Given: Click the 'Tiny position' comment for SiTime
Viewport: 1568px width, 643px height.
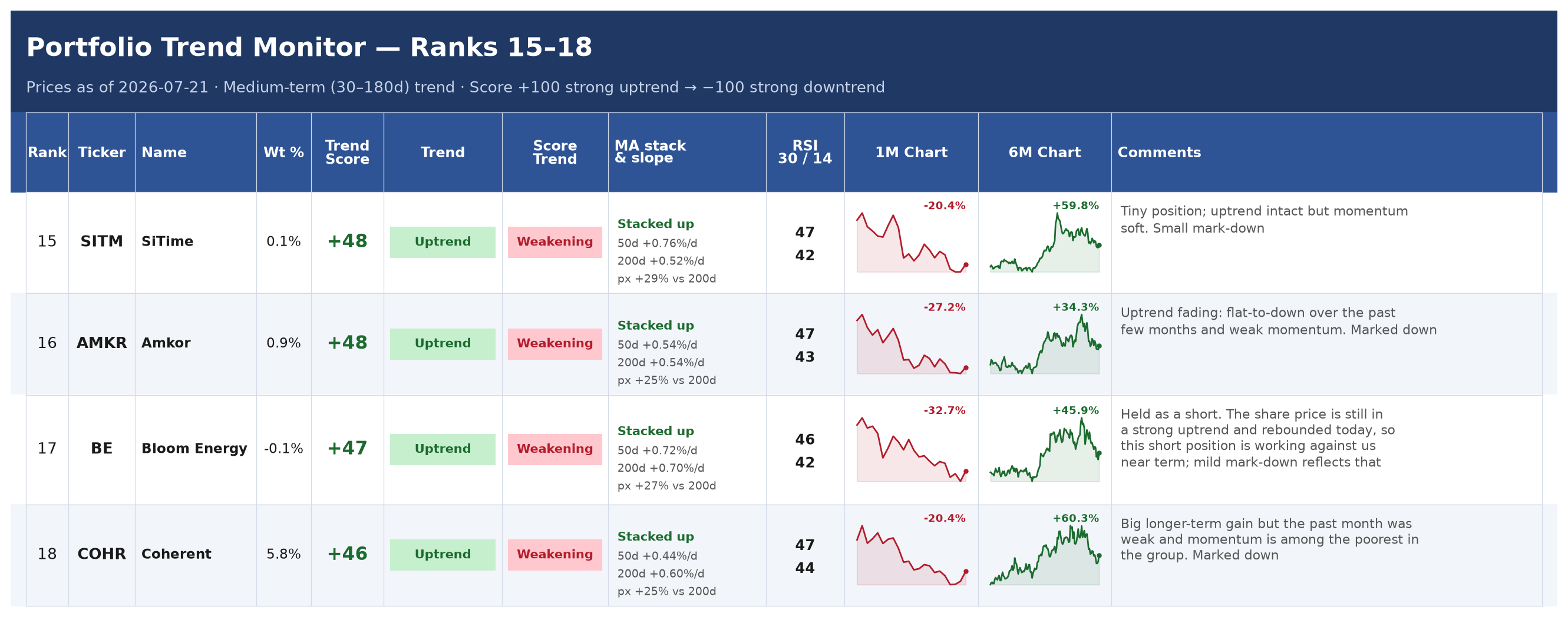Looking at the screenshot, I should [x=1264, y=220].
